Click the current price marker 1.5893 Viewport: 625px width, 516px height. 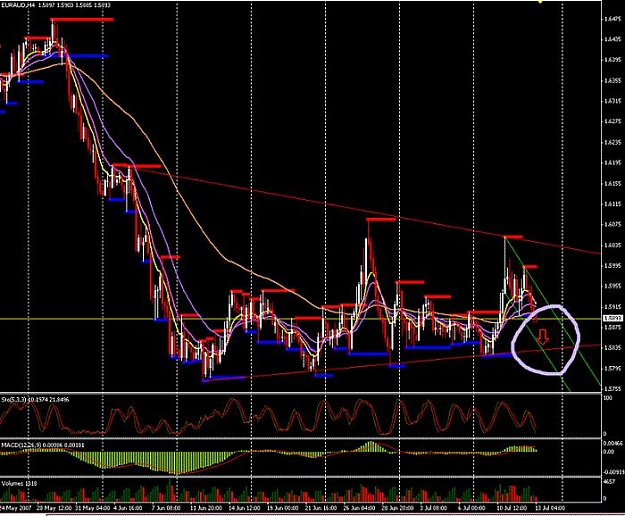click(613, 318)
